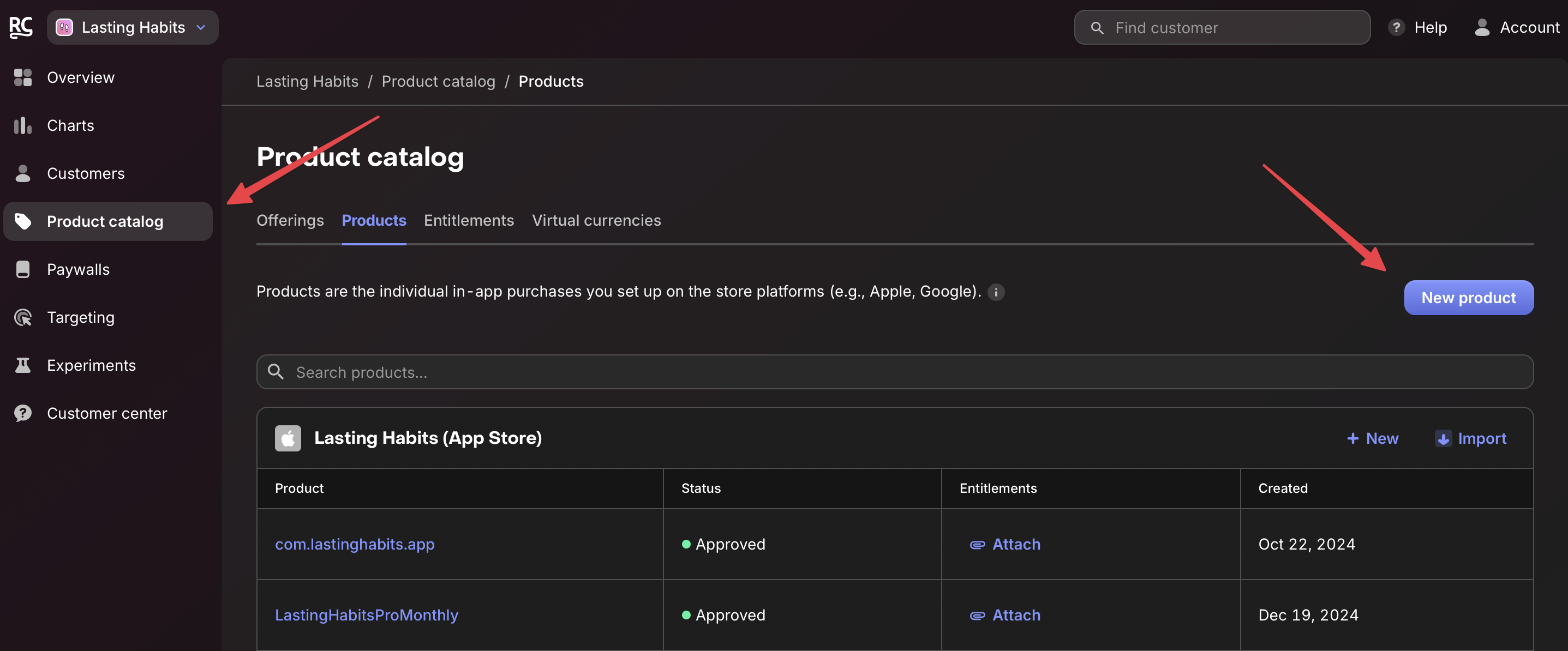Screen dimensions: 1568x651
Task: Open the com.lastinghabits.app product link
Action: click(354, 545)
